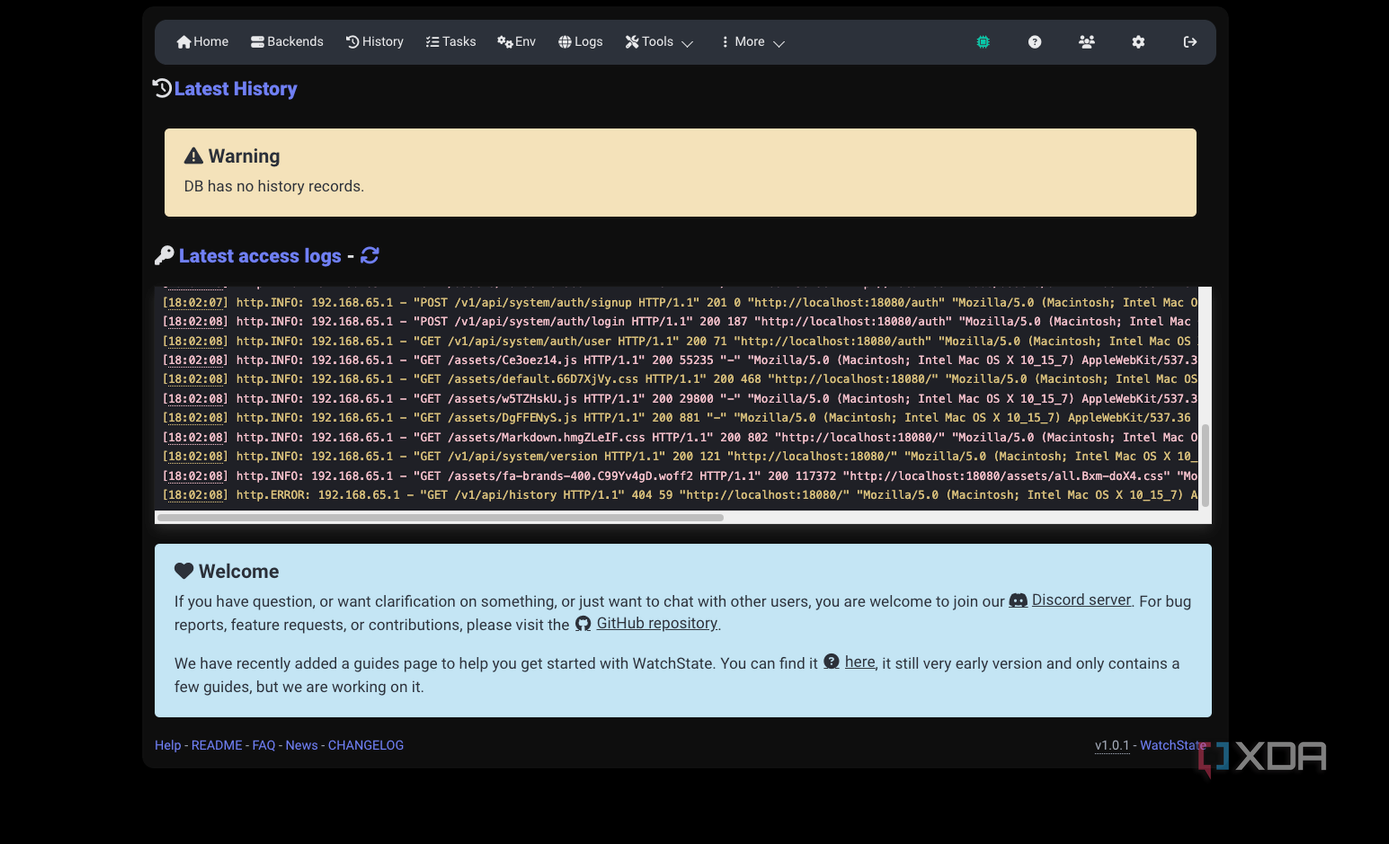Image resolution: width=1389 pixels, height=844 pixels.
Task: Open the History page from navbar
Action: 375,42
